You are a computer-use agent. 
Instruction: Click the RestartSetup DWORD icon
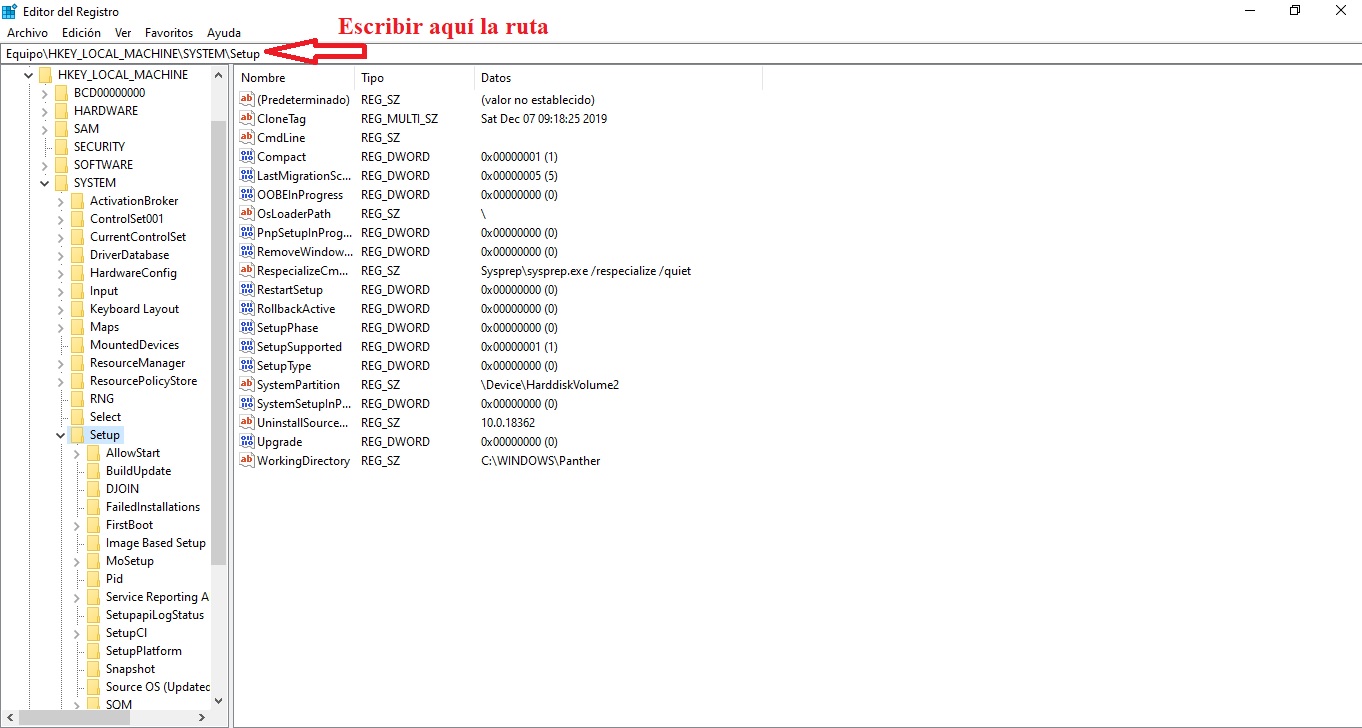pyautogui.click(x=247, y=289)
